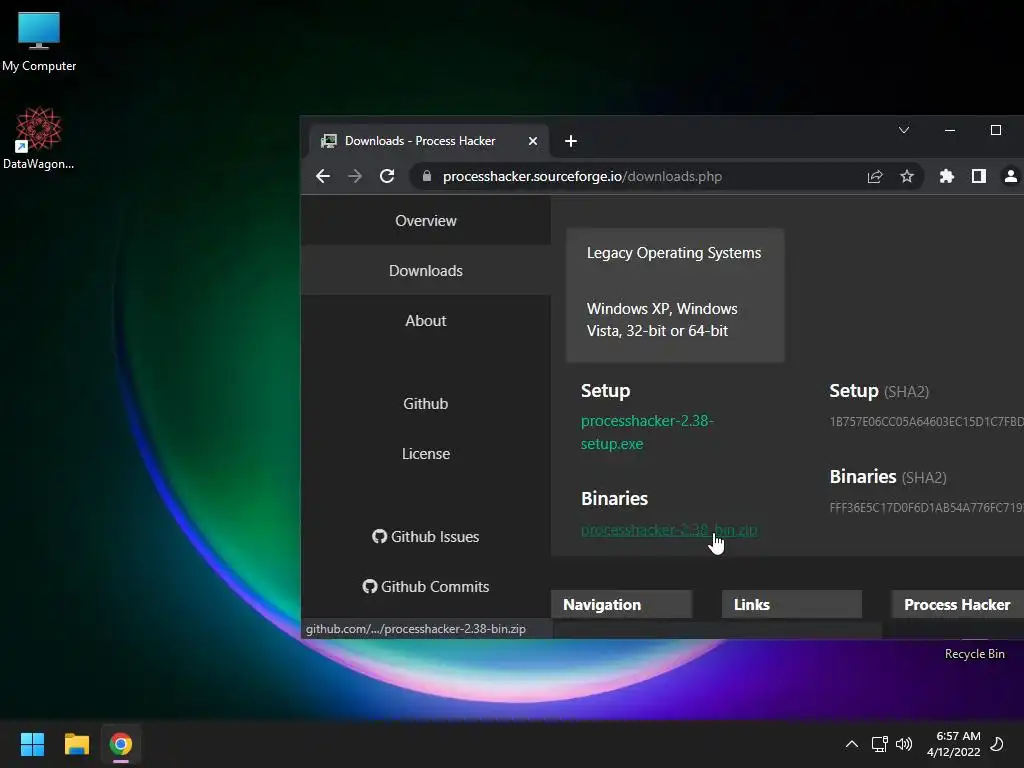
Task: Open the License sidebar link
Action: click(426, 454)
